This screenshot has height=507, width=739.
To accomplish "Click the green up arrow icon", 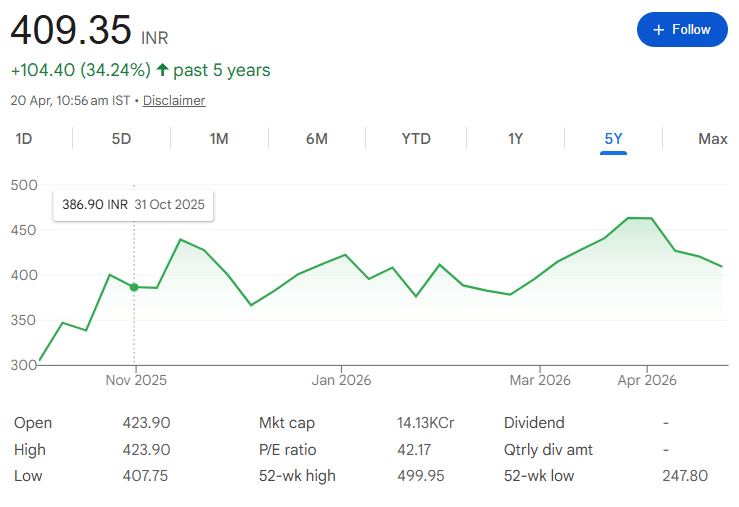I will 163,70.
